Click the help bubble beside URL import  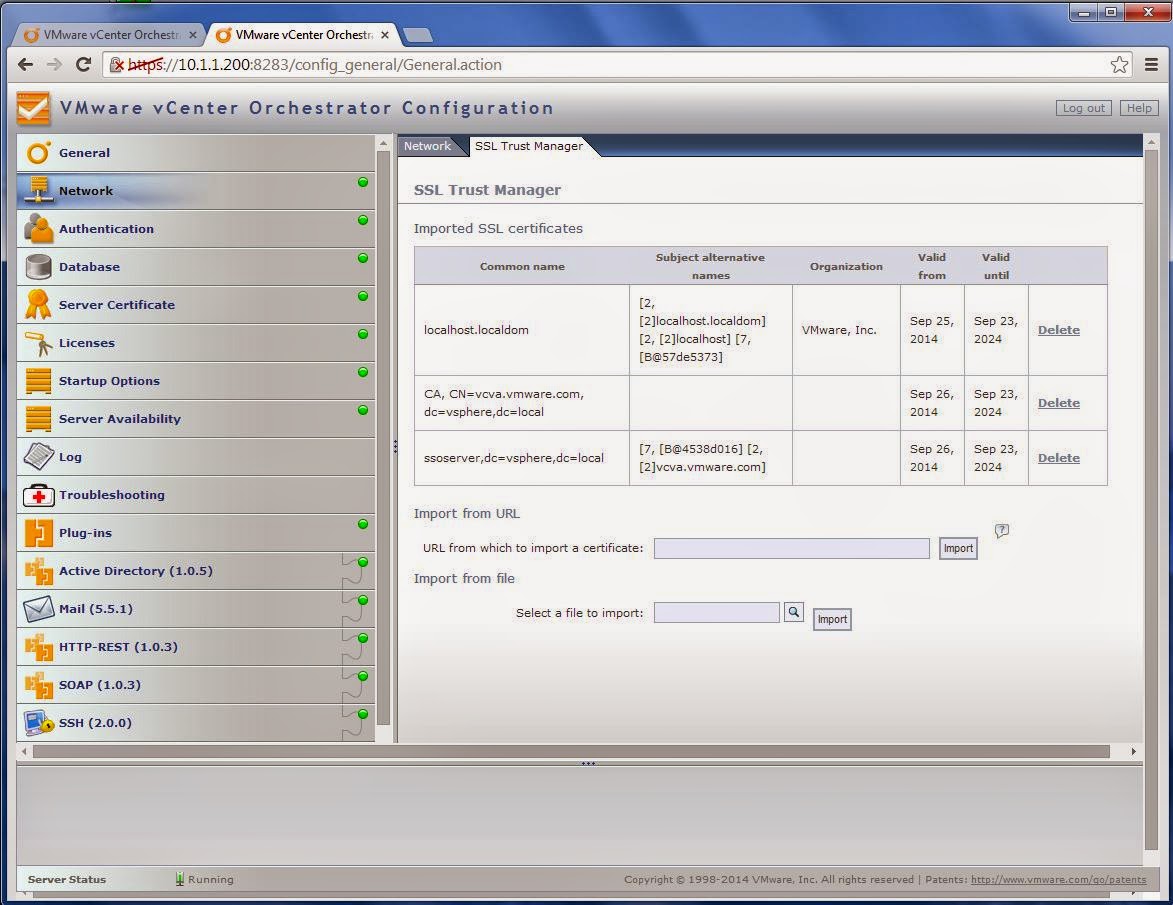(1002, 531)
